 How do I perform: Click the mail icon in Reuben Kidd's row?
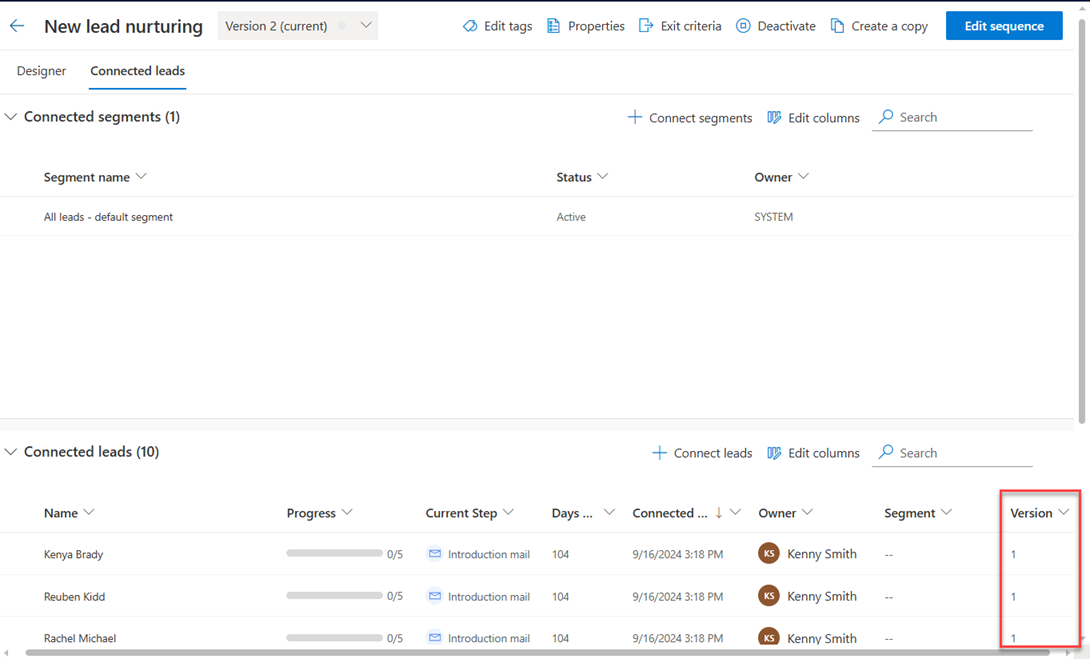(434, 596)
